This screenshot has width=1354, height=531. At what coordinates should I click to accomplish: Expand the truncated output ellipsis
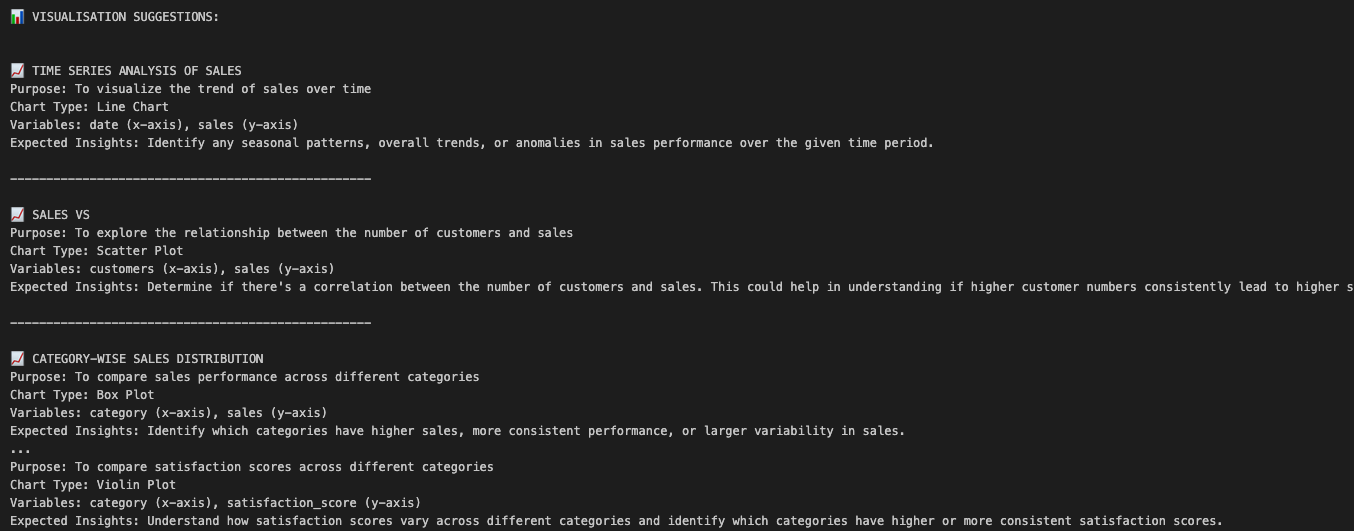(x=21, y=449)
